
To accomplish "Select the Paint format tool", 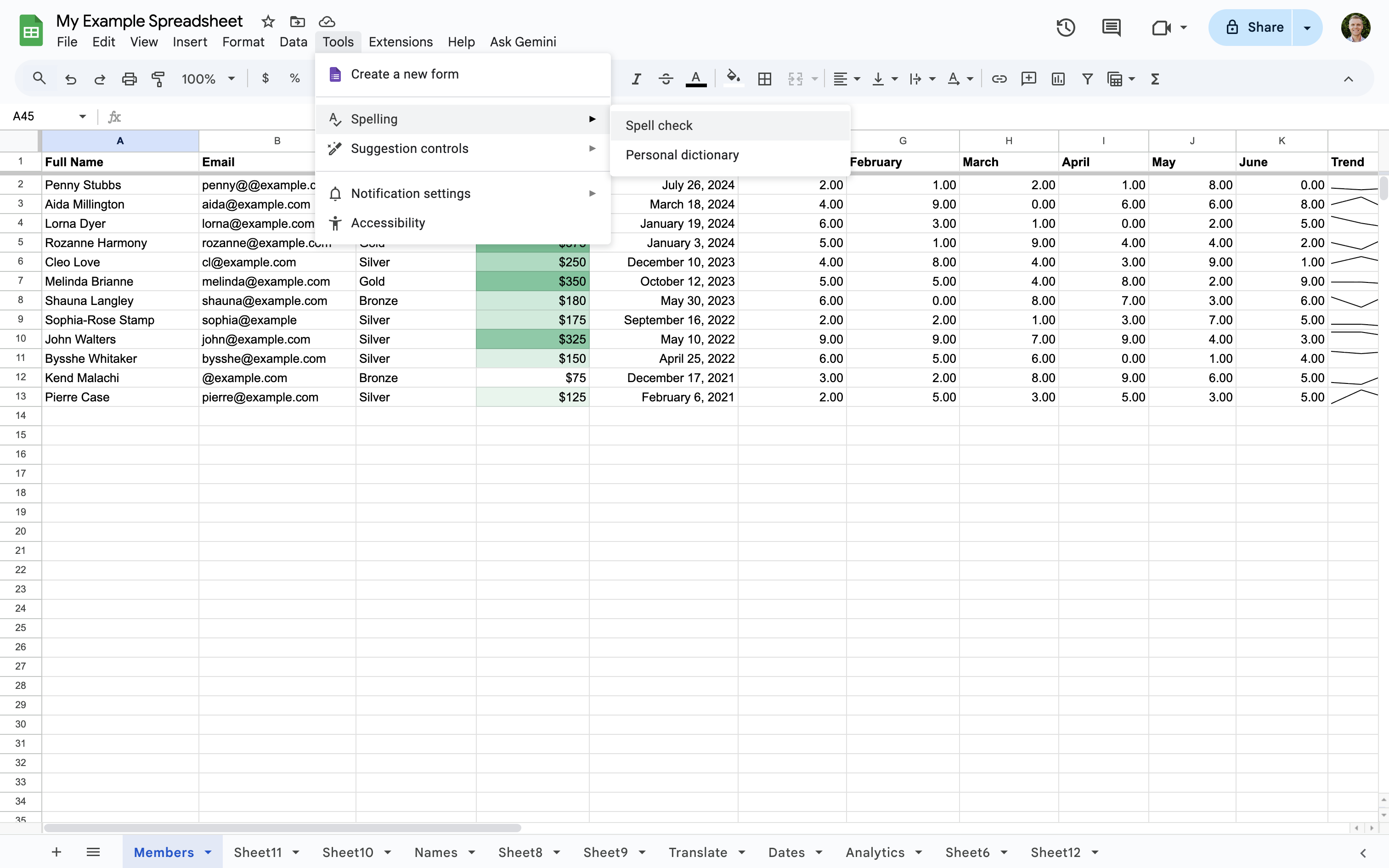I will click(158, 78).
